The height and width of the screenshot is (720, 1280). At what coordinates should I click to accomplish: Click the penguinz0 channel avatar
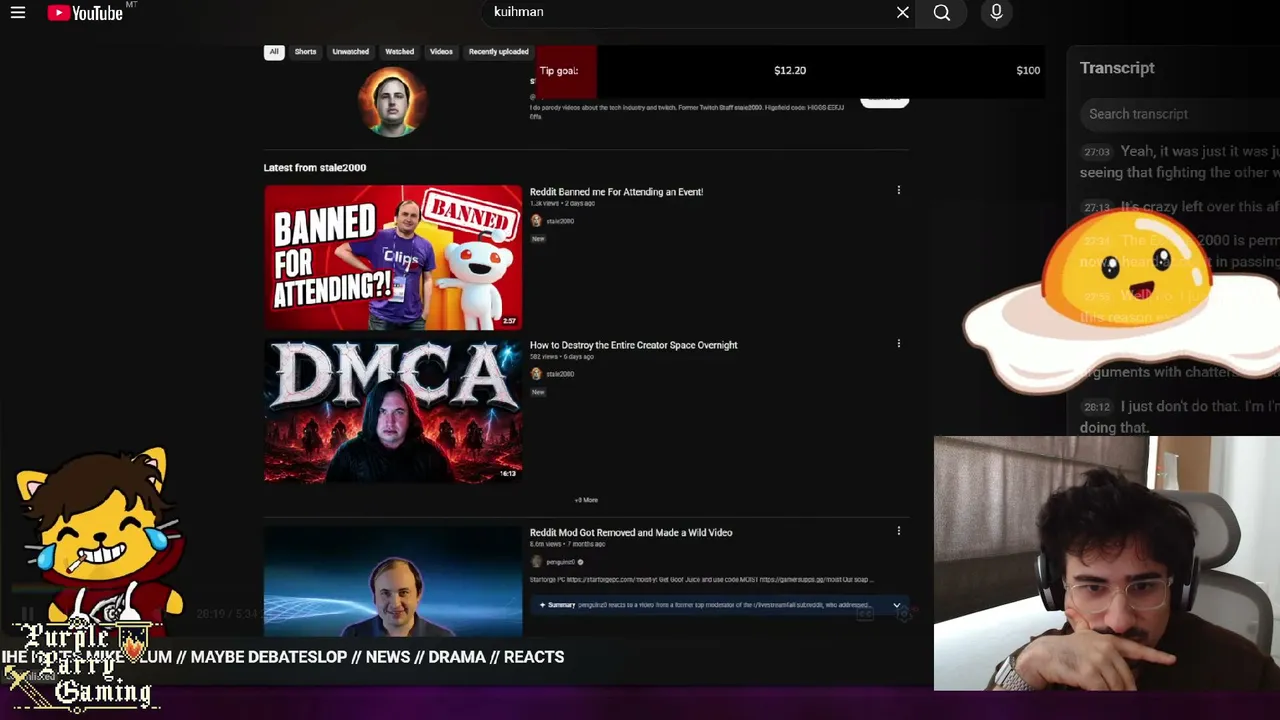pyautogui.click(x=536, y=562)
